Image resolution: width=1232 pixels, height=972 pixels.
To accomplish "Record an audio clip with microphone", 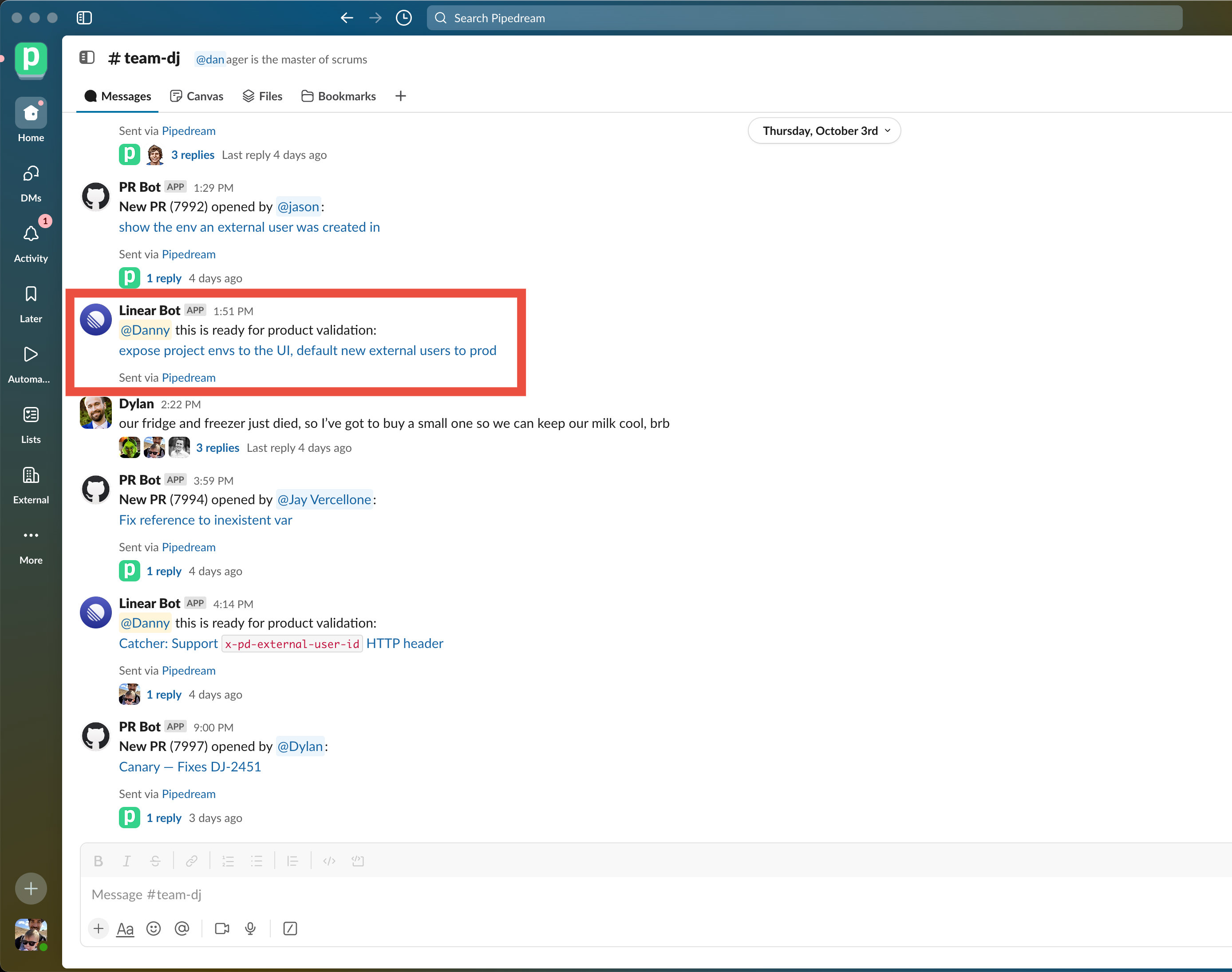I will click(x=250, y=929).
